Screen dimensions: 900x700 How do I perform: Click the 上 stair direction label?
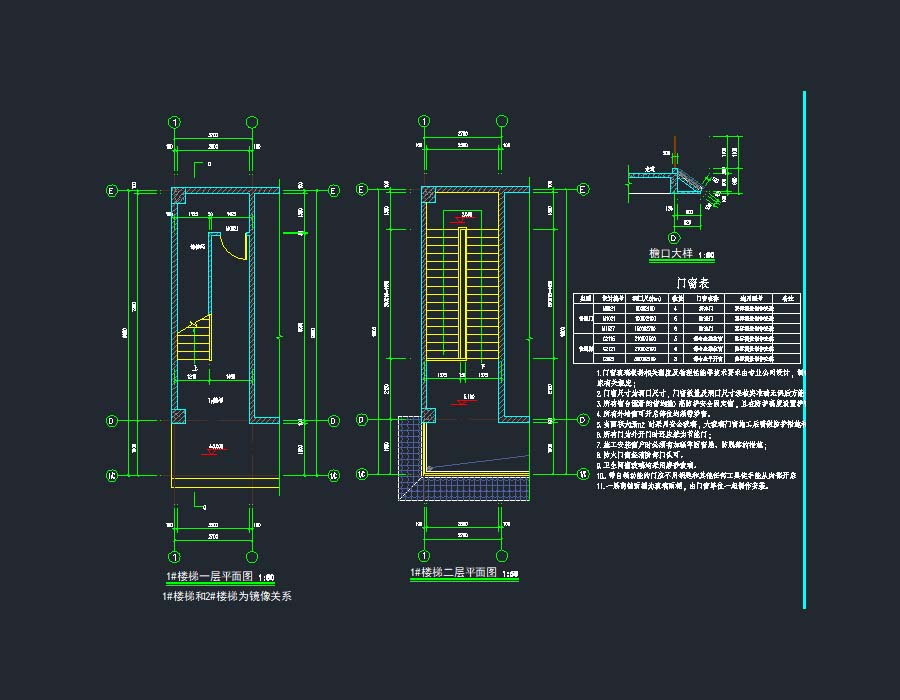195,368
